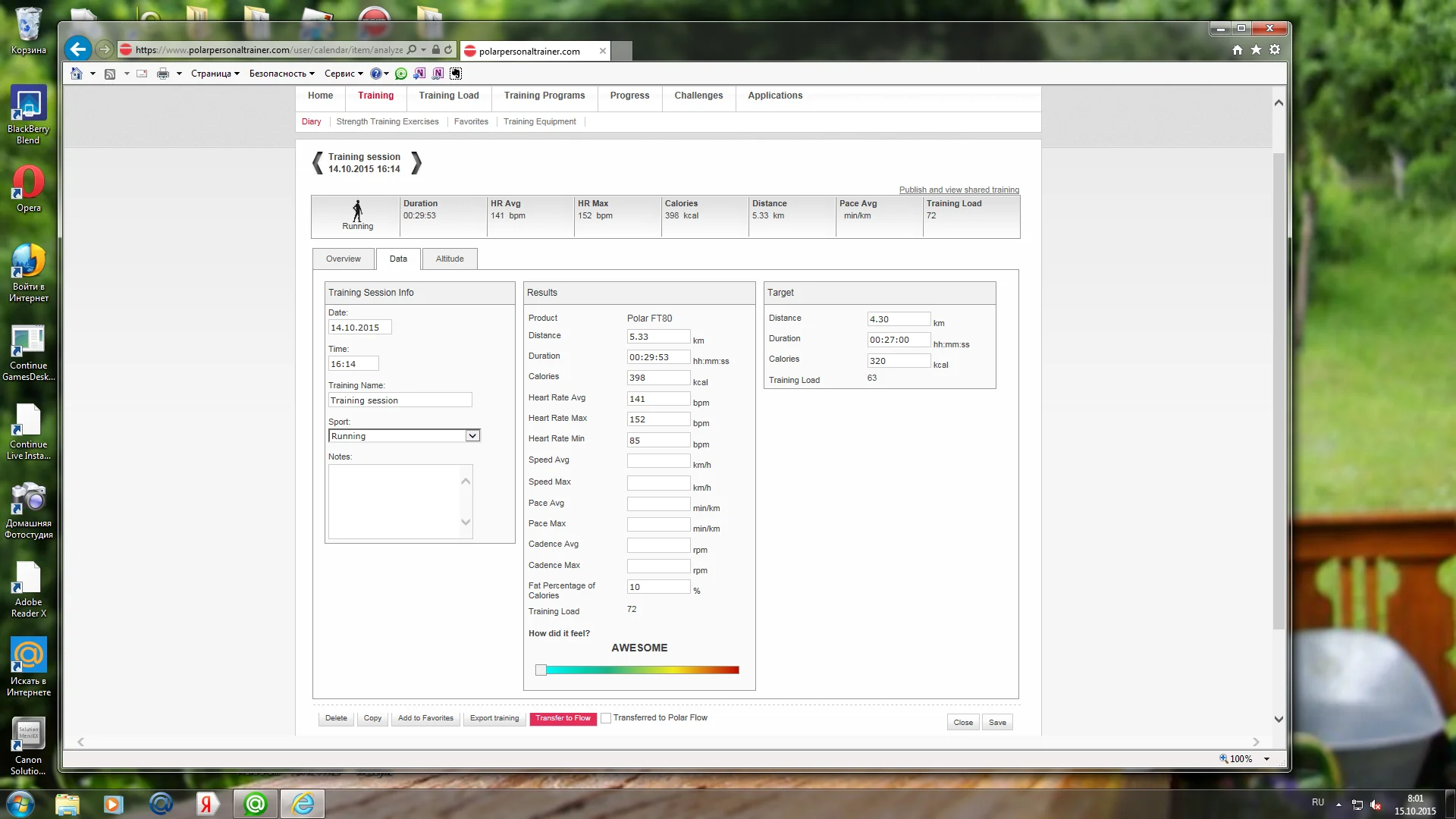This screenshot has height=819, width=1456.
Task: Switch to the Overview tab
Action: [x=344, y=259]
